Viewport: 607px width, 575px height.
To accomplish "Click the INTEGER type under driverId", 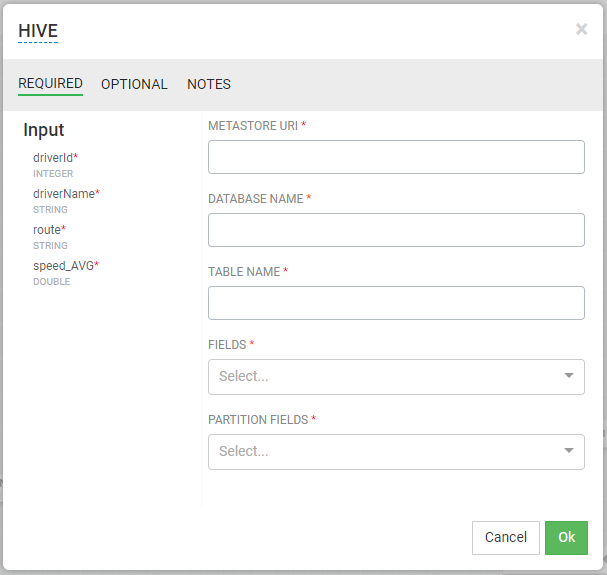I will tap(53, 174).
